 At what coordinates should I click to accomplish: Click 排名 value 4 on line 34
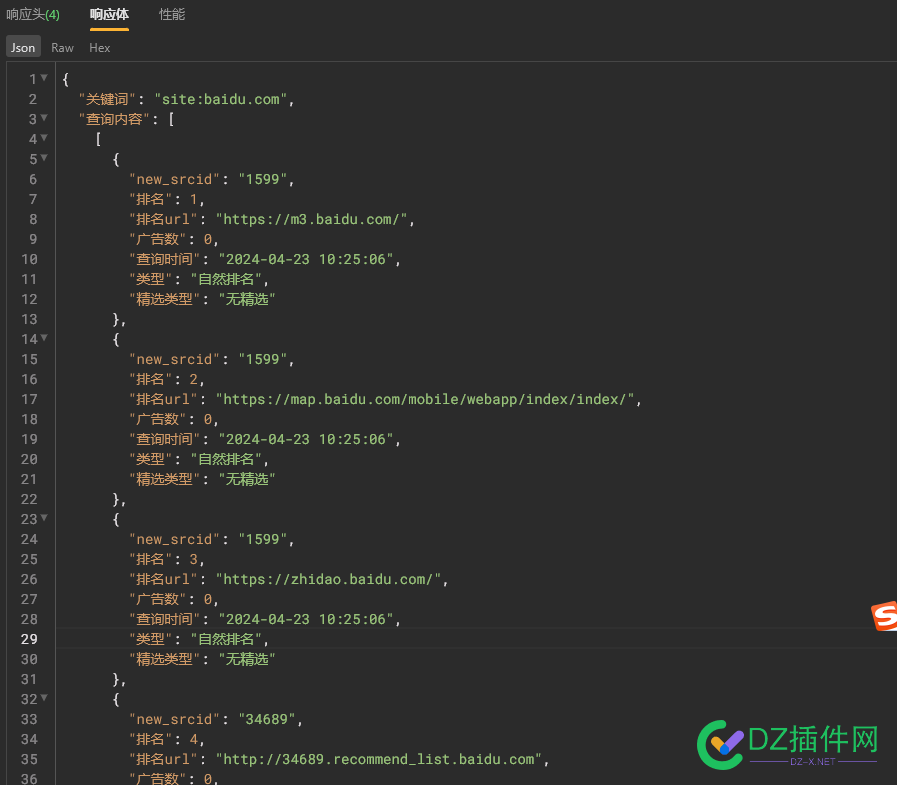point(193,739)
